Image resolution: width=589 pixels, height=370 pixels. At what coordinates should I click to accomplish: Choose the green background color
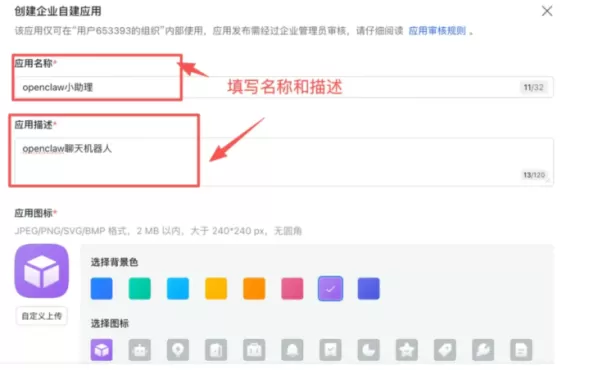tap(140, 288)
